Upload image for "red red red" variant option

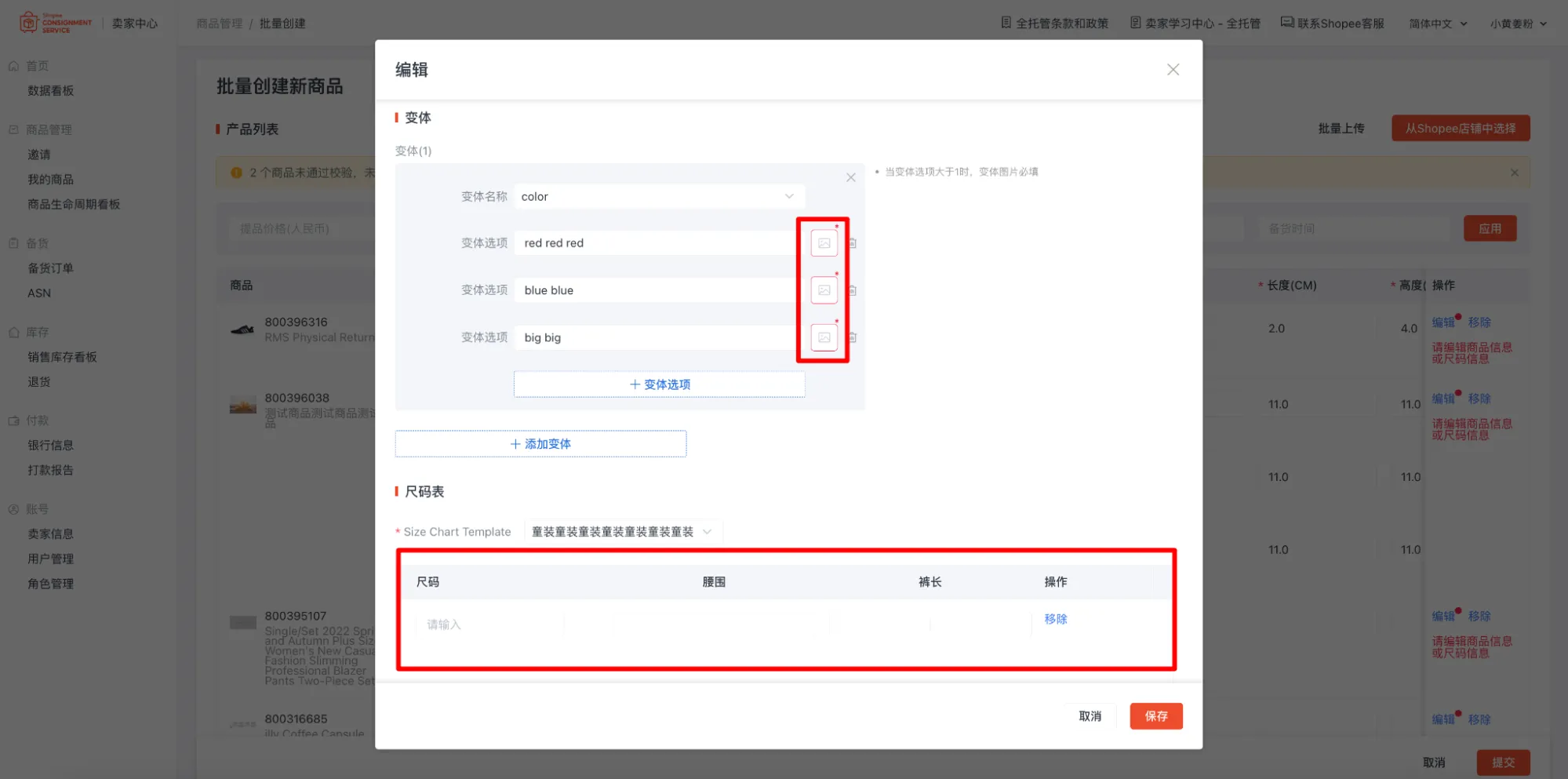(x=823, y=242)
